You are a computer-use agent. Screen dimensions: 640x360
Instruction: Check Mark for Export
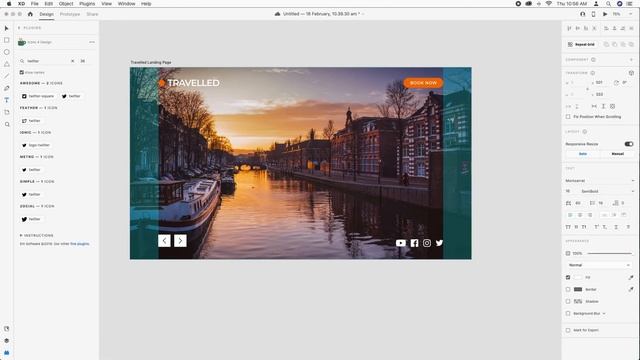[x=568, y=330]
